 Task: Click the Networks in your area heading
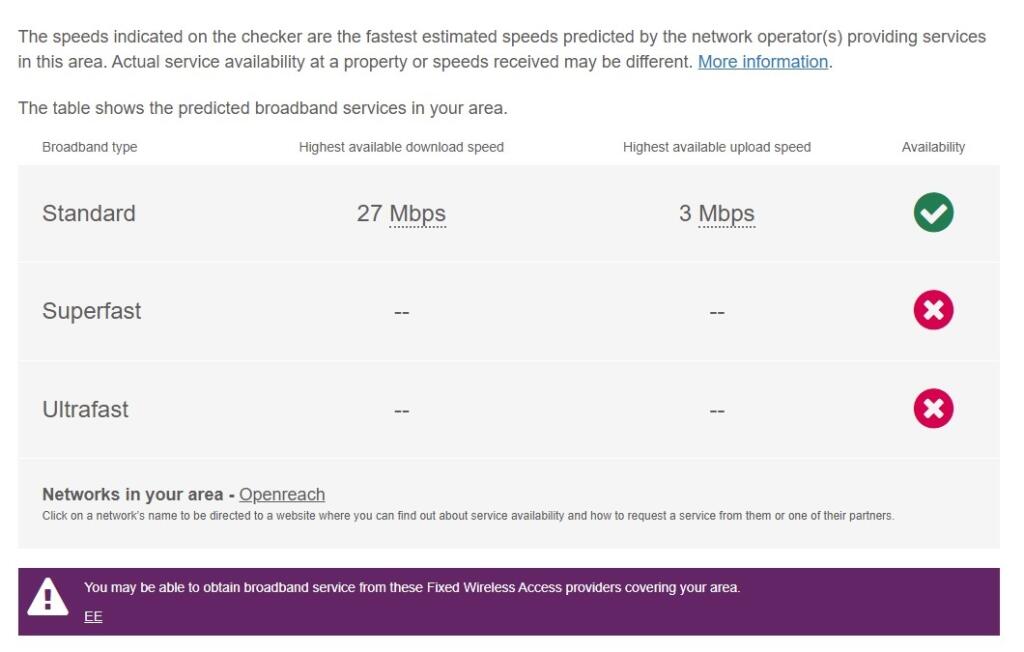click(133, 495)
